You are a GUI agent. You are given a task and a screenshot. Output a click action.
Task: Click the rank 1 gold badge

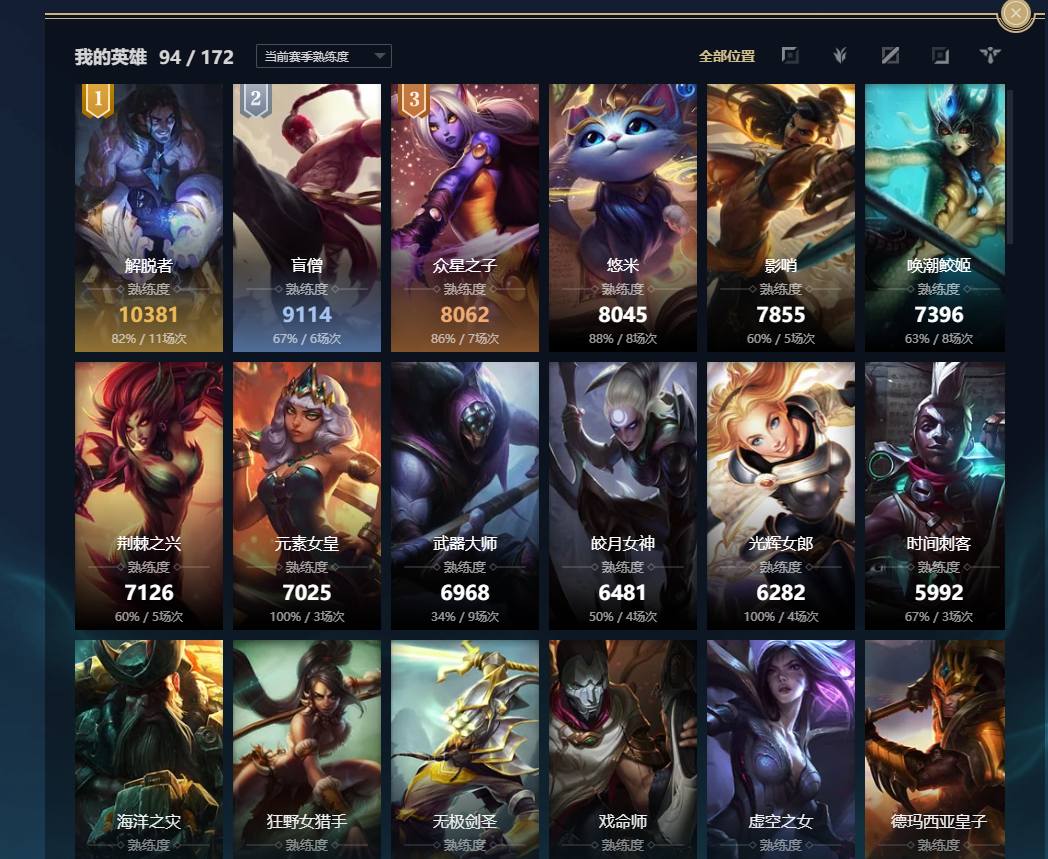coord(98,100)
